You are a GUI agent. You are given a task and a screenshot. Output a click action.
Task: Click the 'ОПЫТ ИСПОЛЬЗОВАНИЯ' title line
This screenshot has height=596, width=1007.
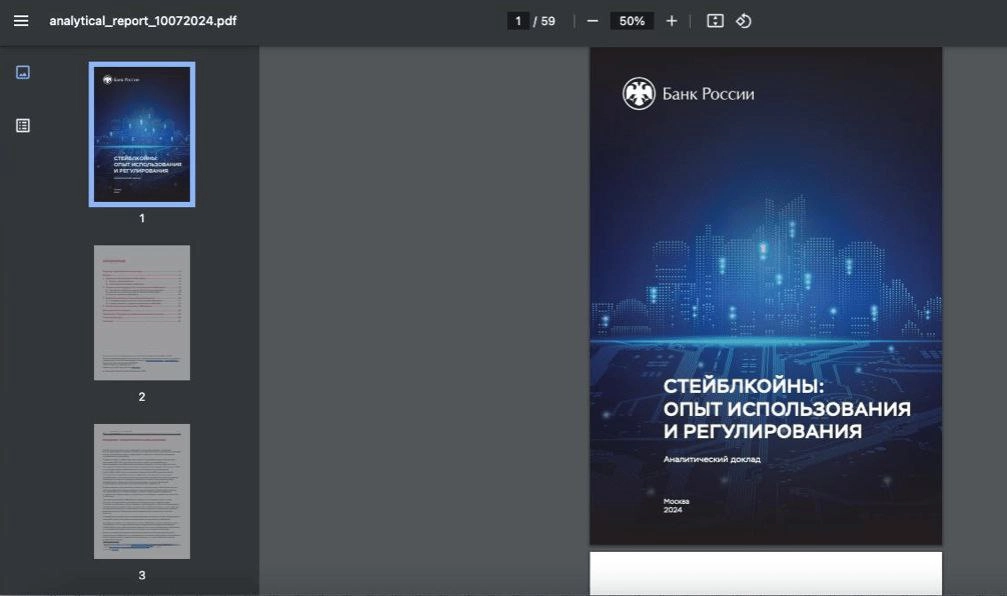point(787,409)
